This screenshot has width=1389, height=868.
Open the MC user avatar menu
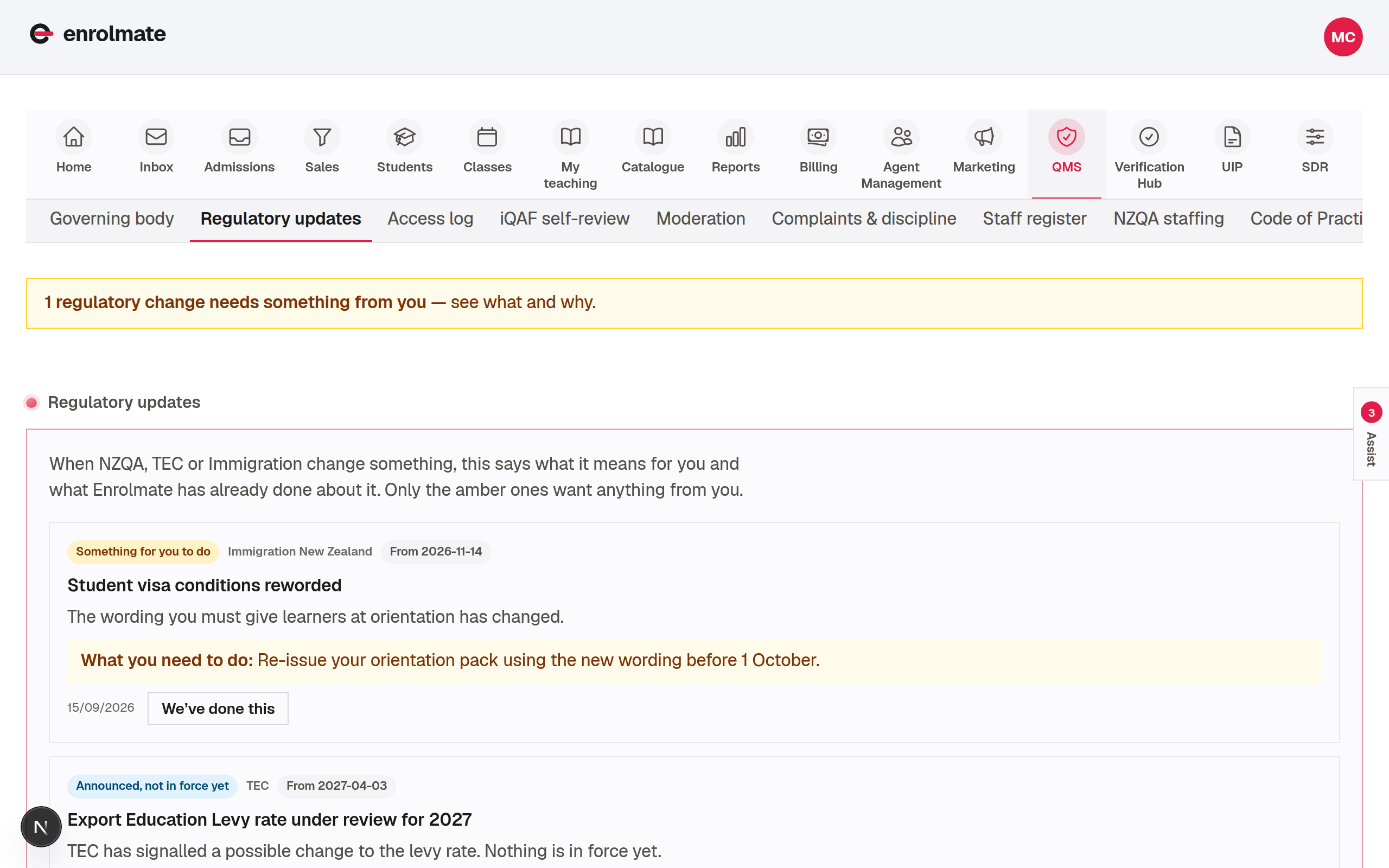click(x=1343, y=37)
